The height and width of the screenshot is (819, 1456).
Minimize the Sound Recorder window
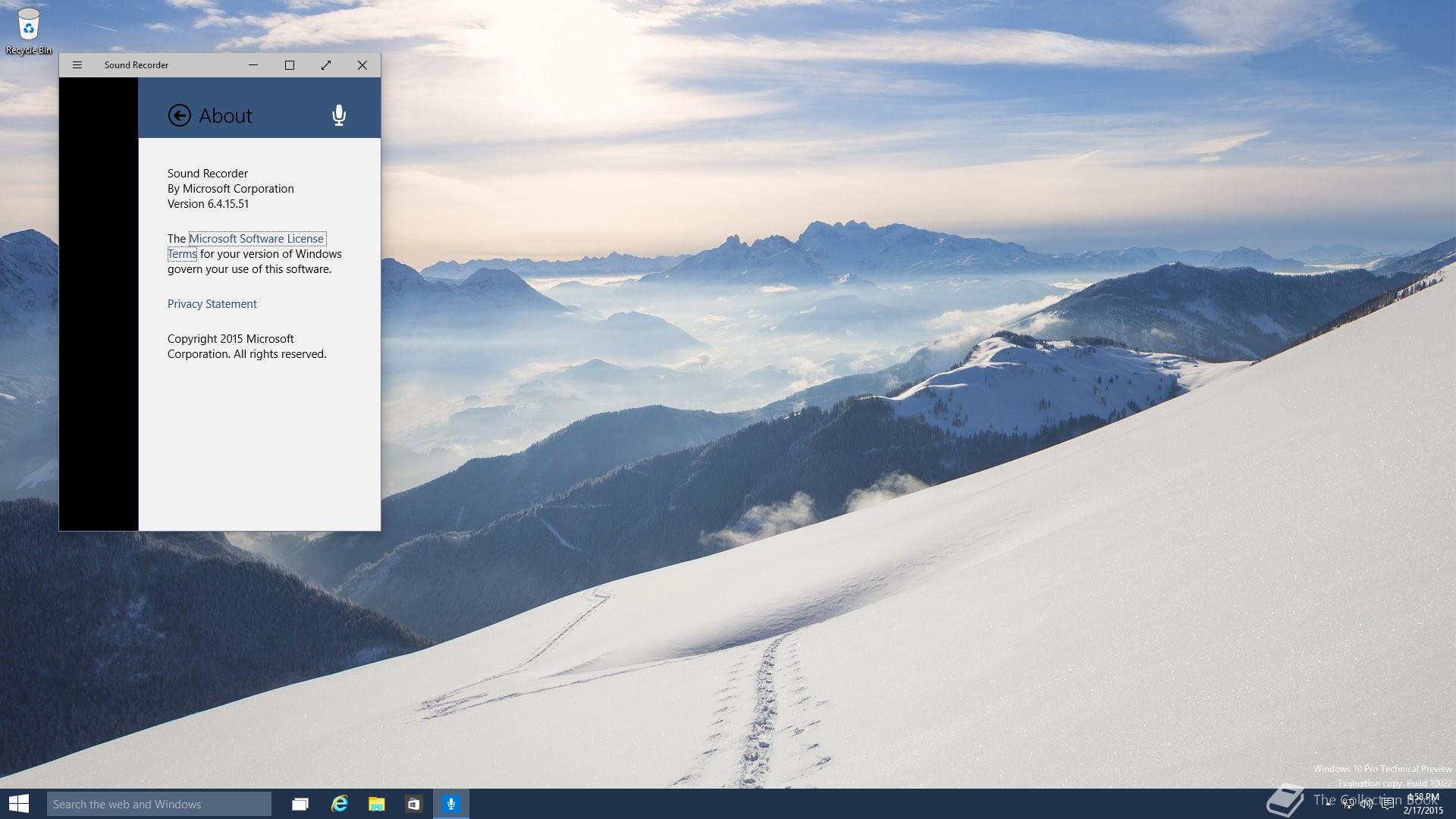(253, 65)
